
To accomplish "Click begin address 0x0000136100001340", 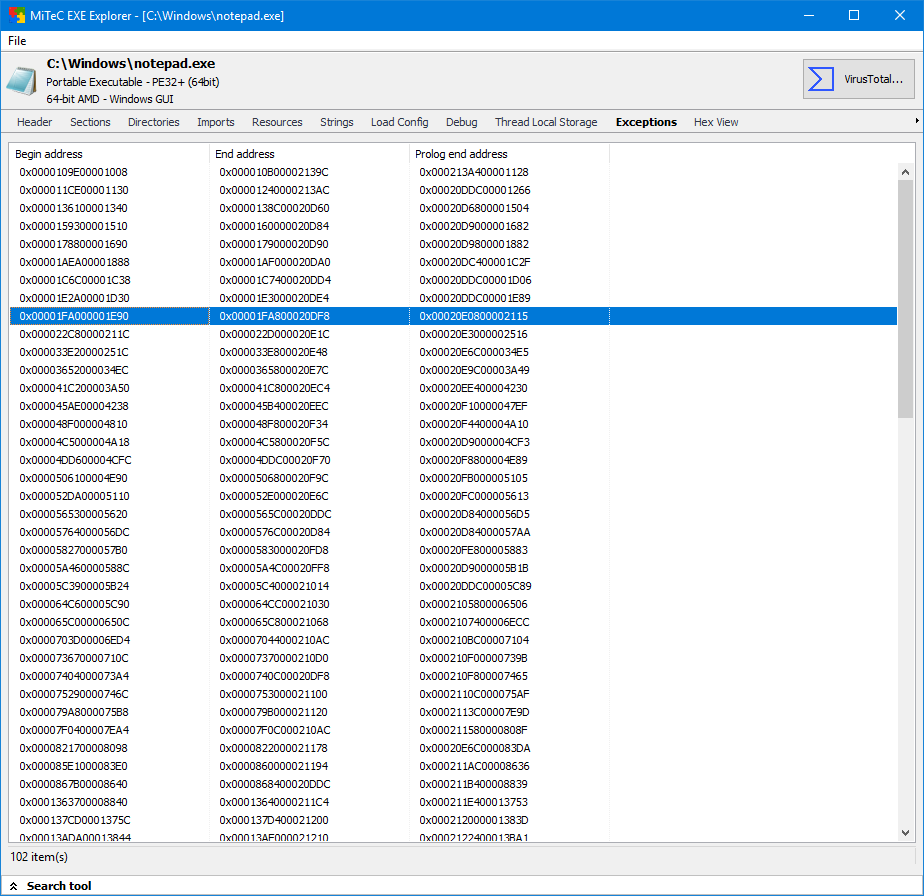I will 73,208.
